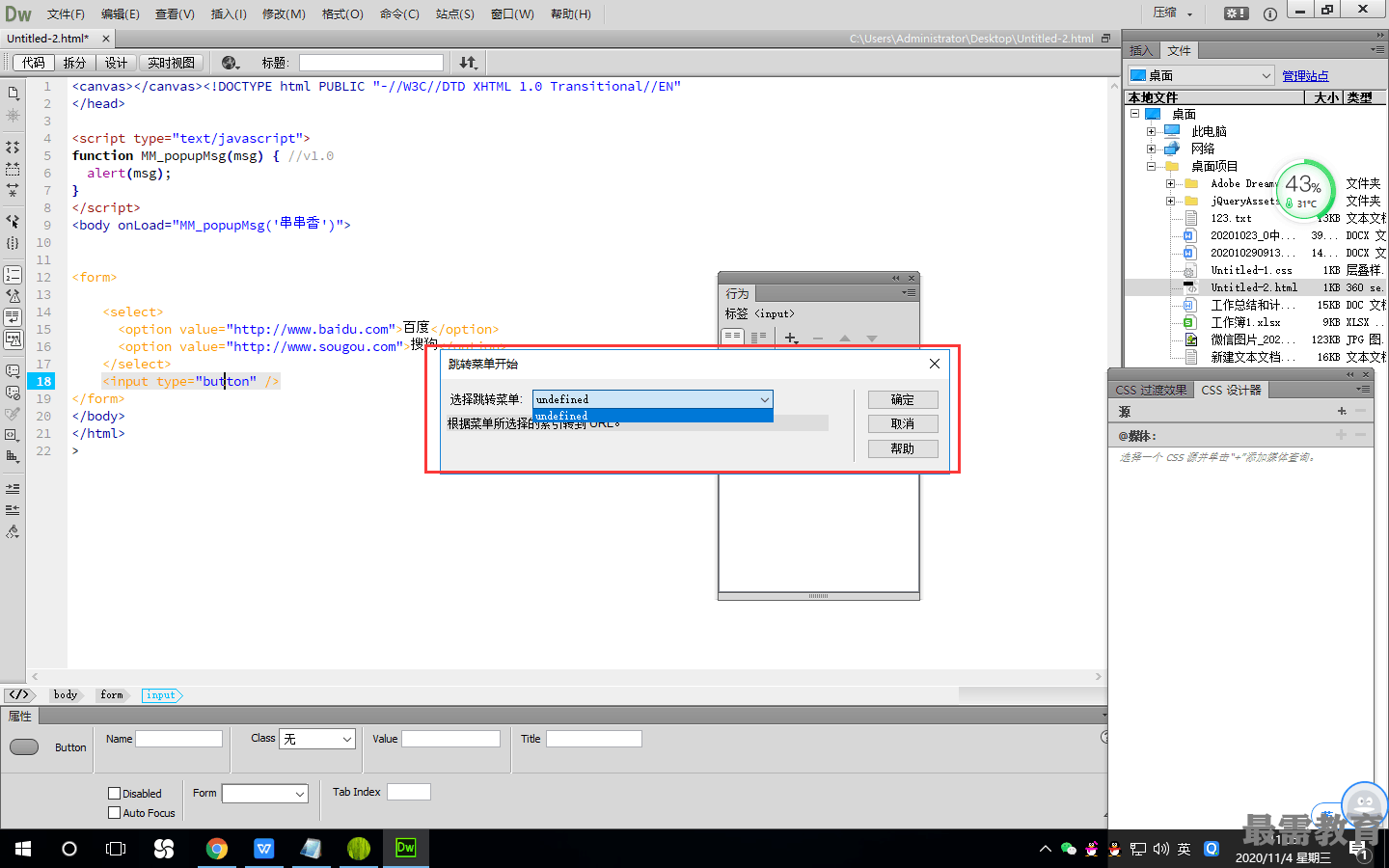Open the 命令(C) menu

(x=399, y=14)
